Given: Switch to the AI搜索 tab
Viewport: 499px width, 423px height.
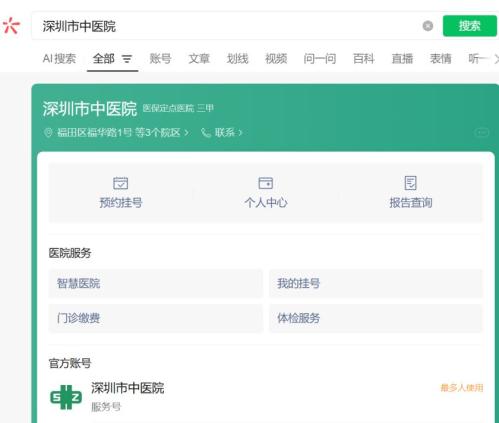Looking at the screenshot, I should click(x=59, y=59).
